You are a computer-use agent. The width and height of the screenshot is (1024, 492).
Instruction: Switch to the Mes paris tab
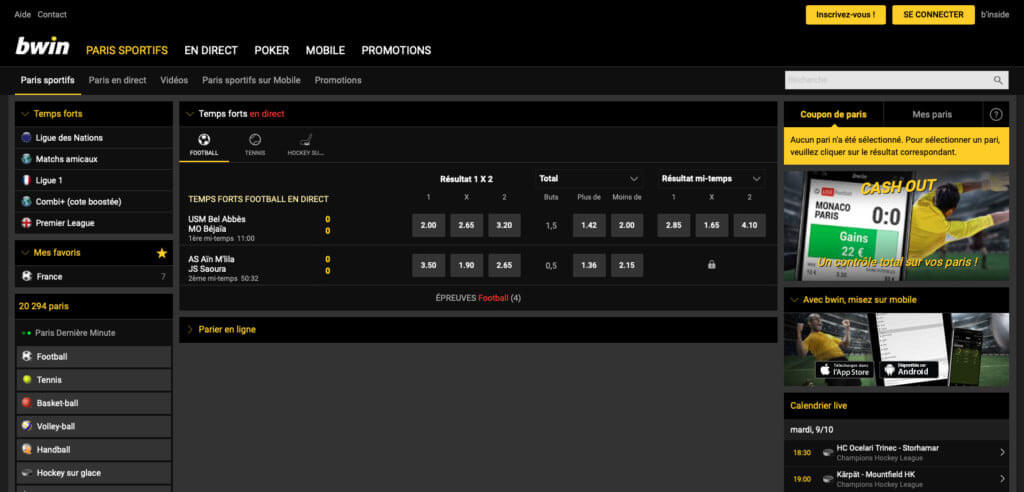(x=932, y=115)
